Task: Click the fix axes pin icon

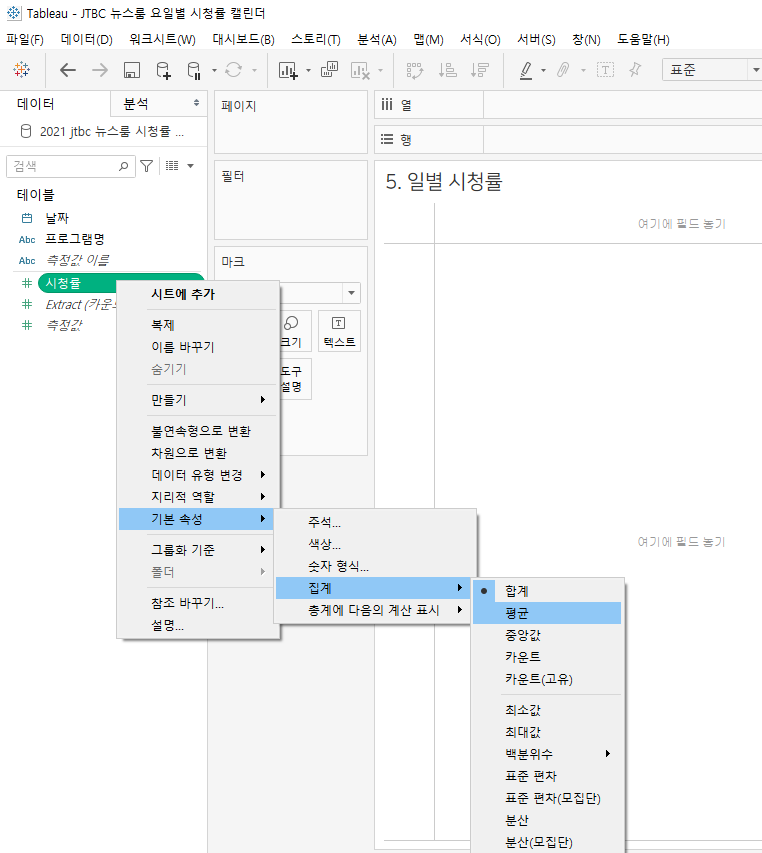Action: pyautogui.click(x=635, y=70)
